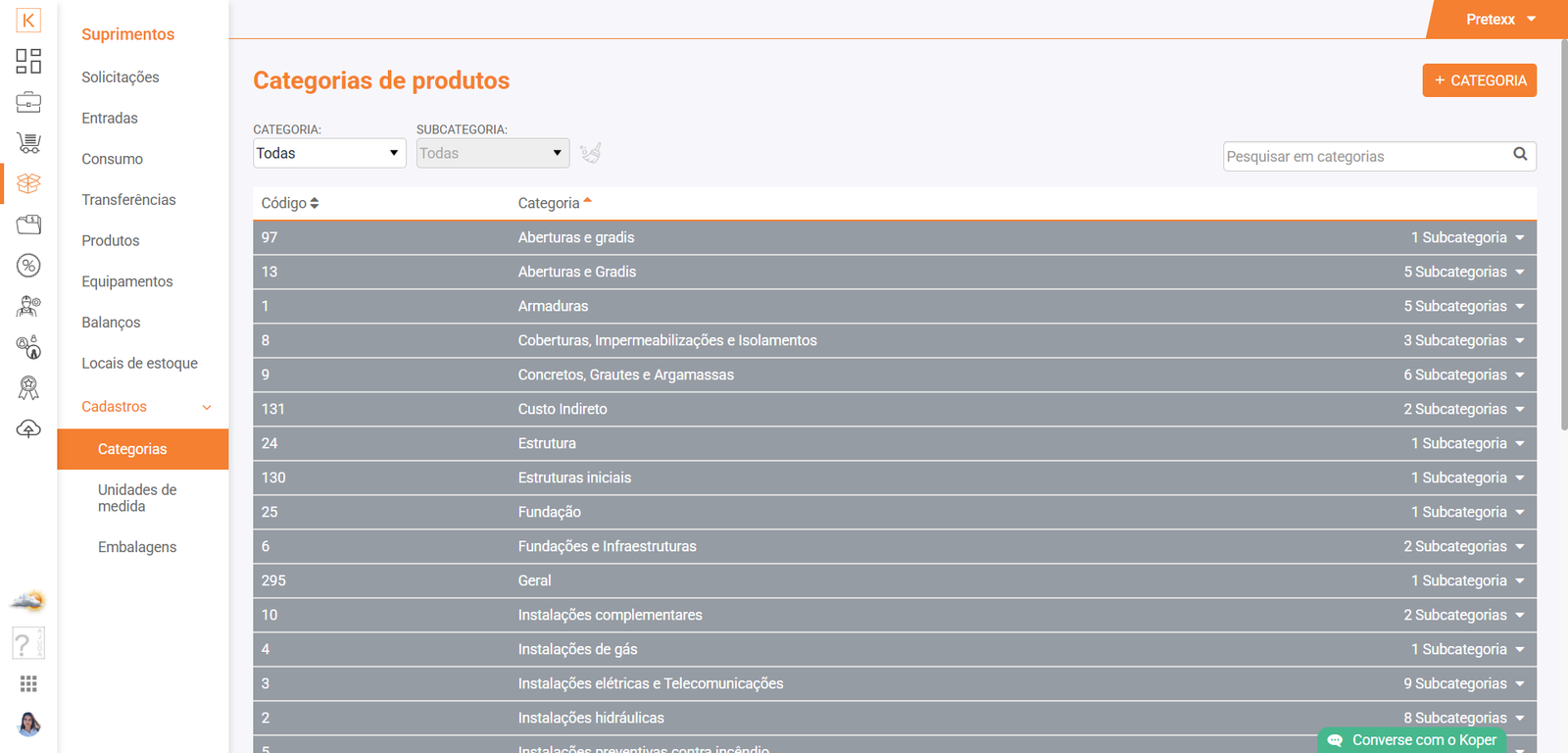Click the Pesquisar em categorias field
Viewport: 1568px width, 753px height.
(1365, 156)
